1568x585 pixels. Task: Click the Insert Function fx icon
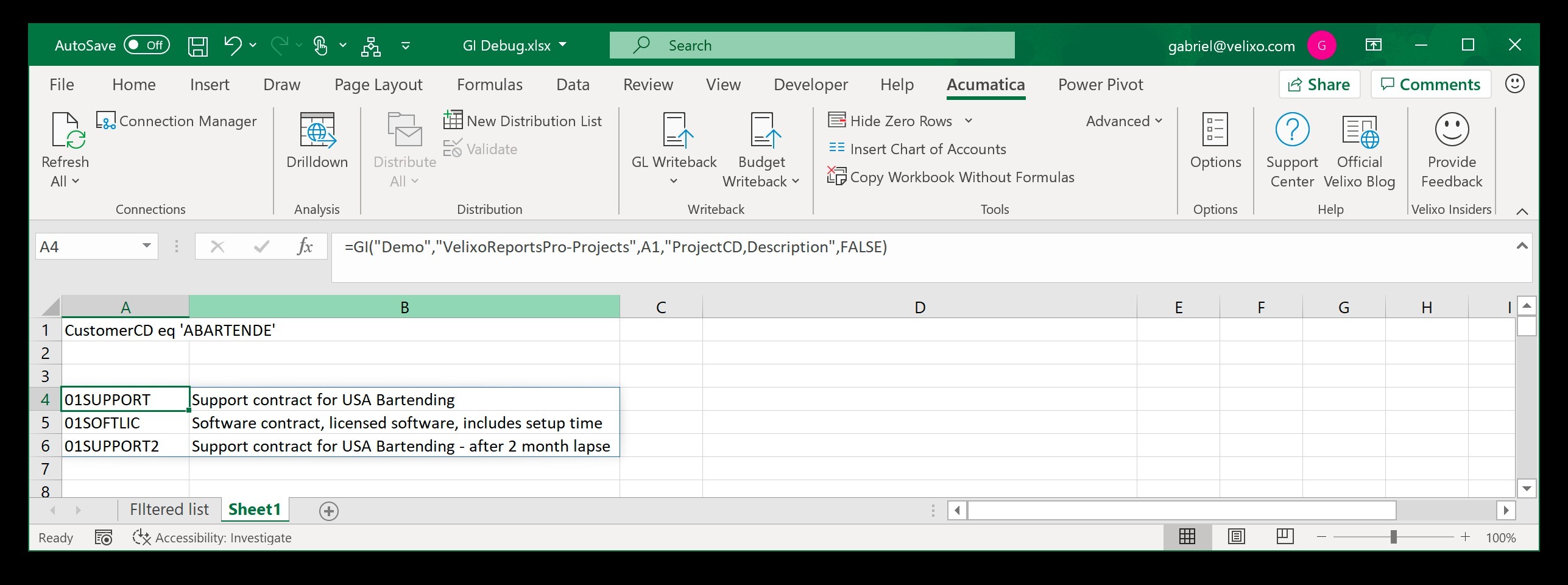pyautogui.click(x=305, y=246)
